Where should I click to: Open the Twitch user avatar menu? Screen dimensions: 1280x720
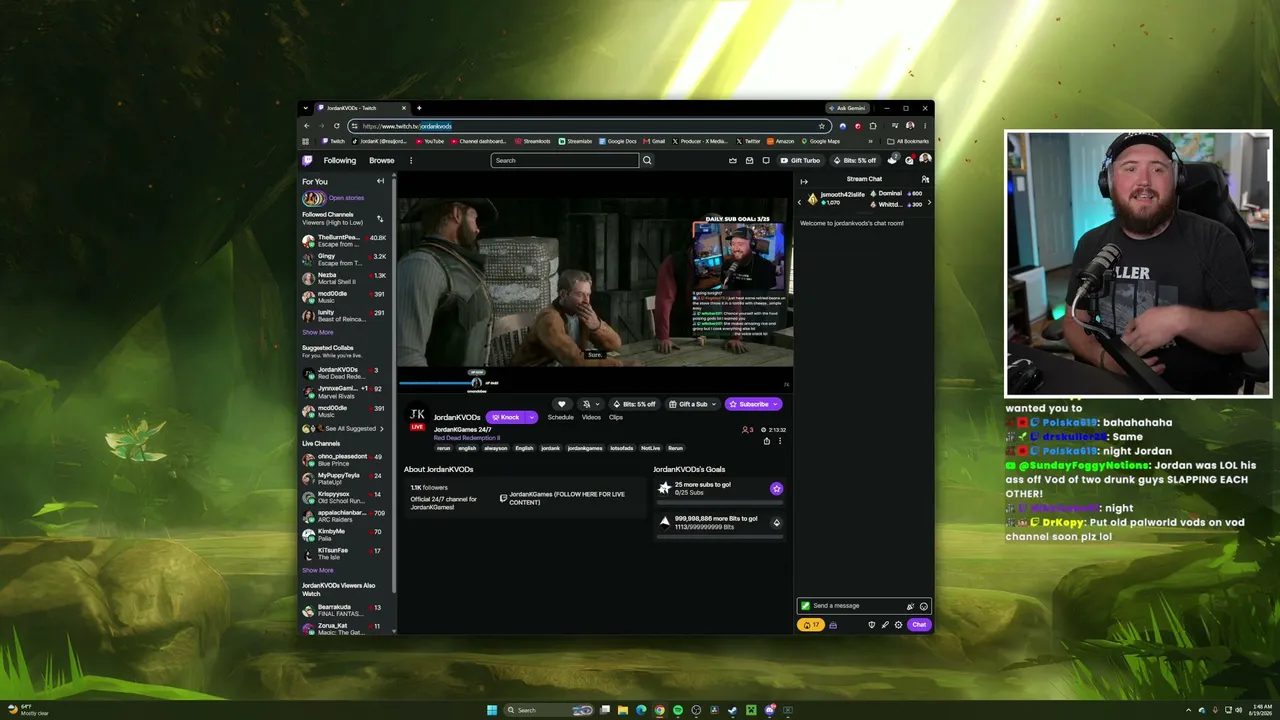coord(925,159)
